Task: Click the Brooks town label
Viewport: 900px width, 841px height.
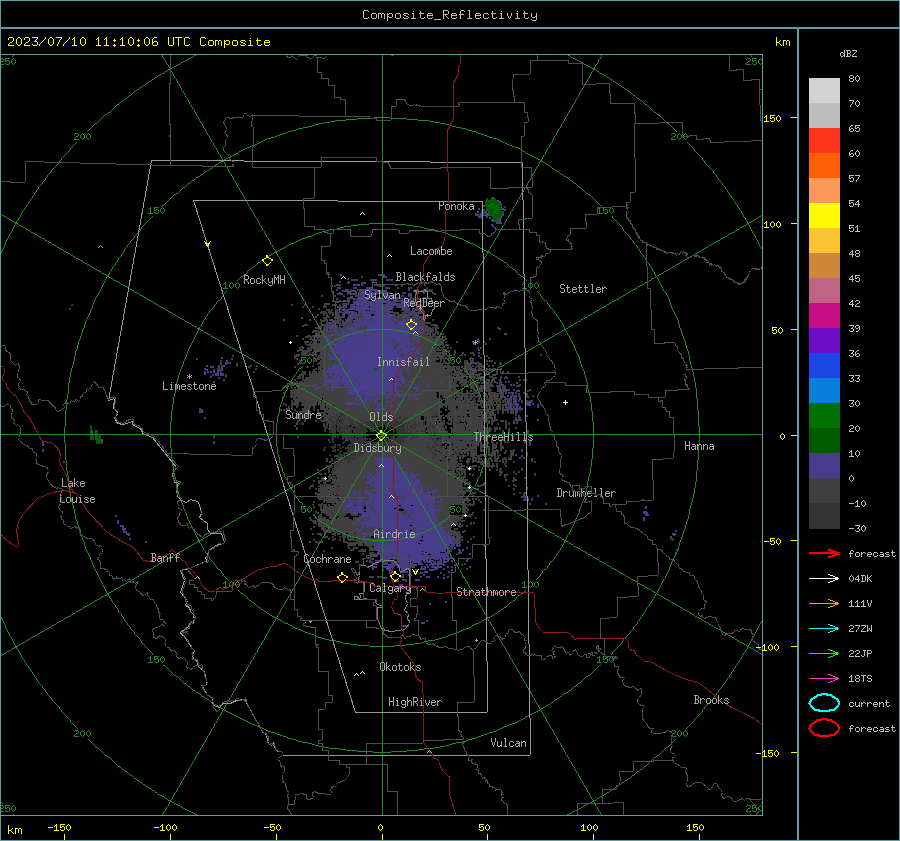Action: pyautogui.click(x=711, y=700)
